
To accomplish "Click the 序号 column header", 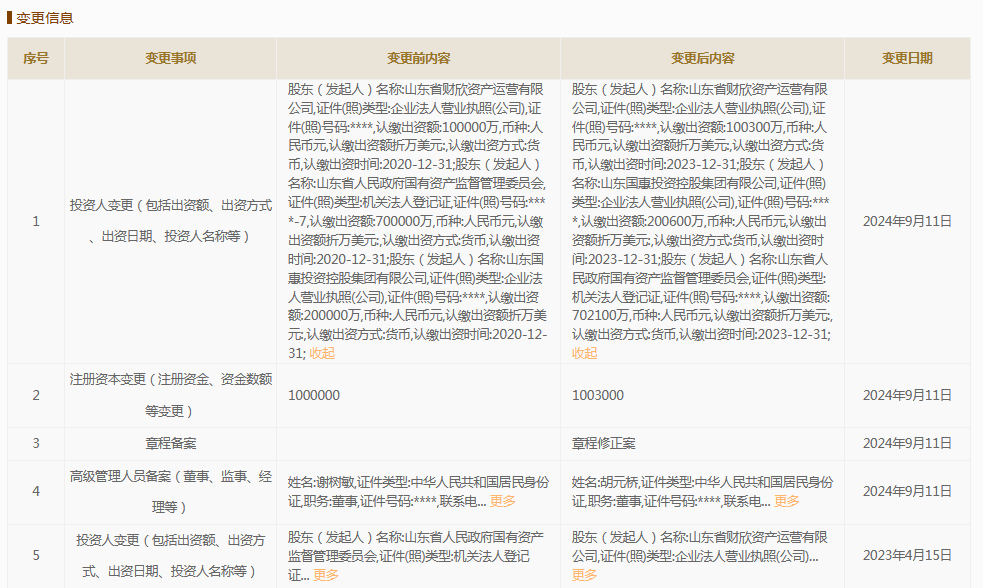I will click(36, 59).
